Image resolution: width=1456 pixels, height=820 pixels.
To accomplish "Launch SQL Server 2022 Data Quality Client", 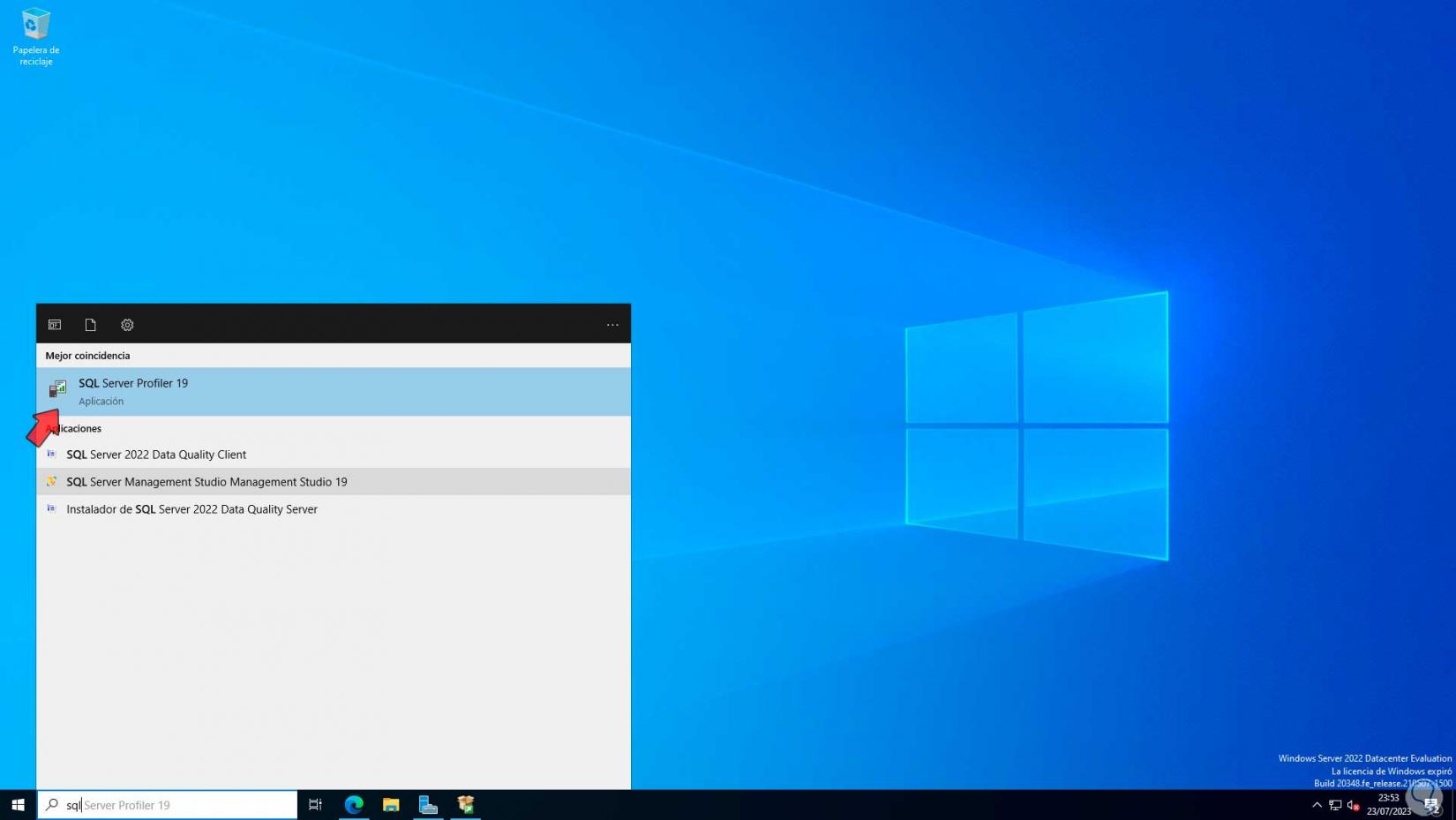I will pyautogui.click(x=156, y=455).
